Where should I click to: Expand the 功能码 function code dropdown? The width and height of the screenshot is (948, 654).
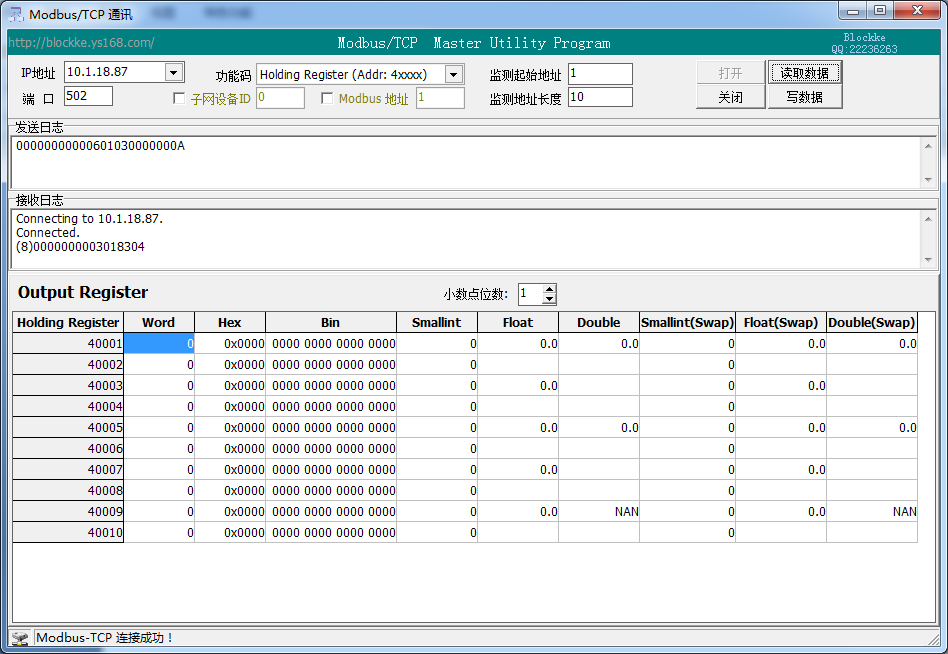coord(453,74)
